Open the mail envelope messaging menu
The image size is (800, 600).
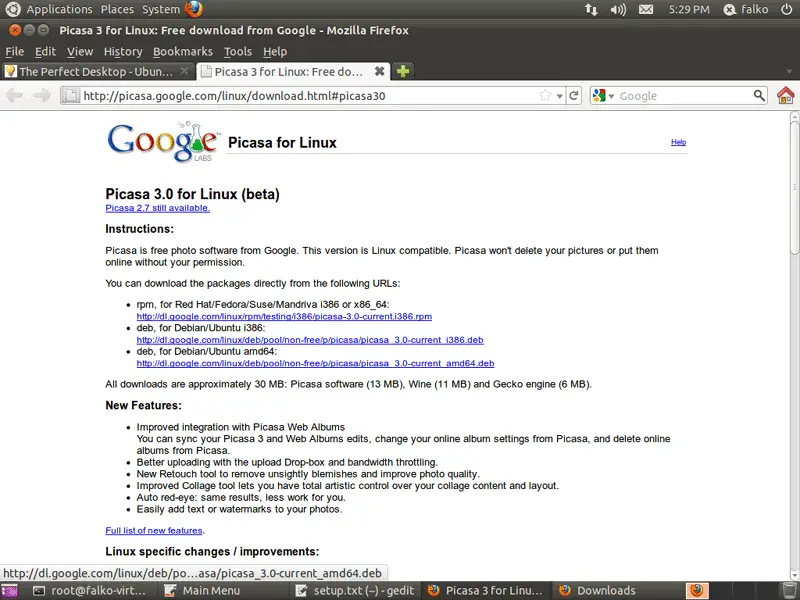coord(646,9)
